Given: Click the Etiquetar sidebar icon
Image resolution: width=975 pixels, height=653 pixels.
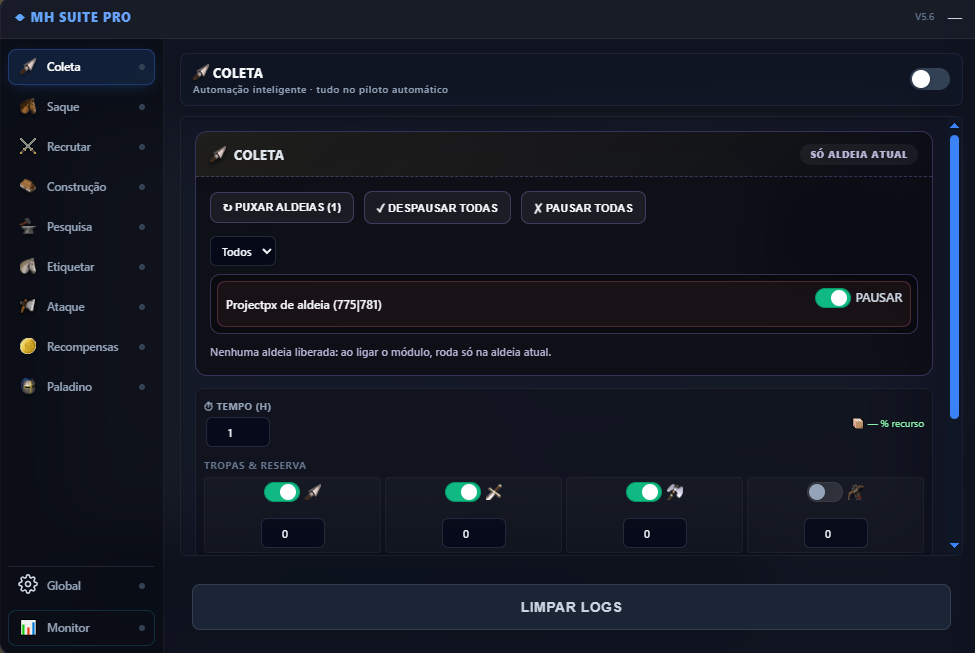Looking at the screenshot, I should 28,267.
